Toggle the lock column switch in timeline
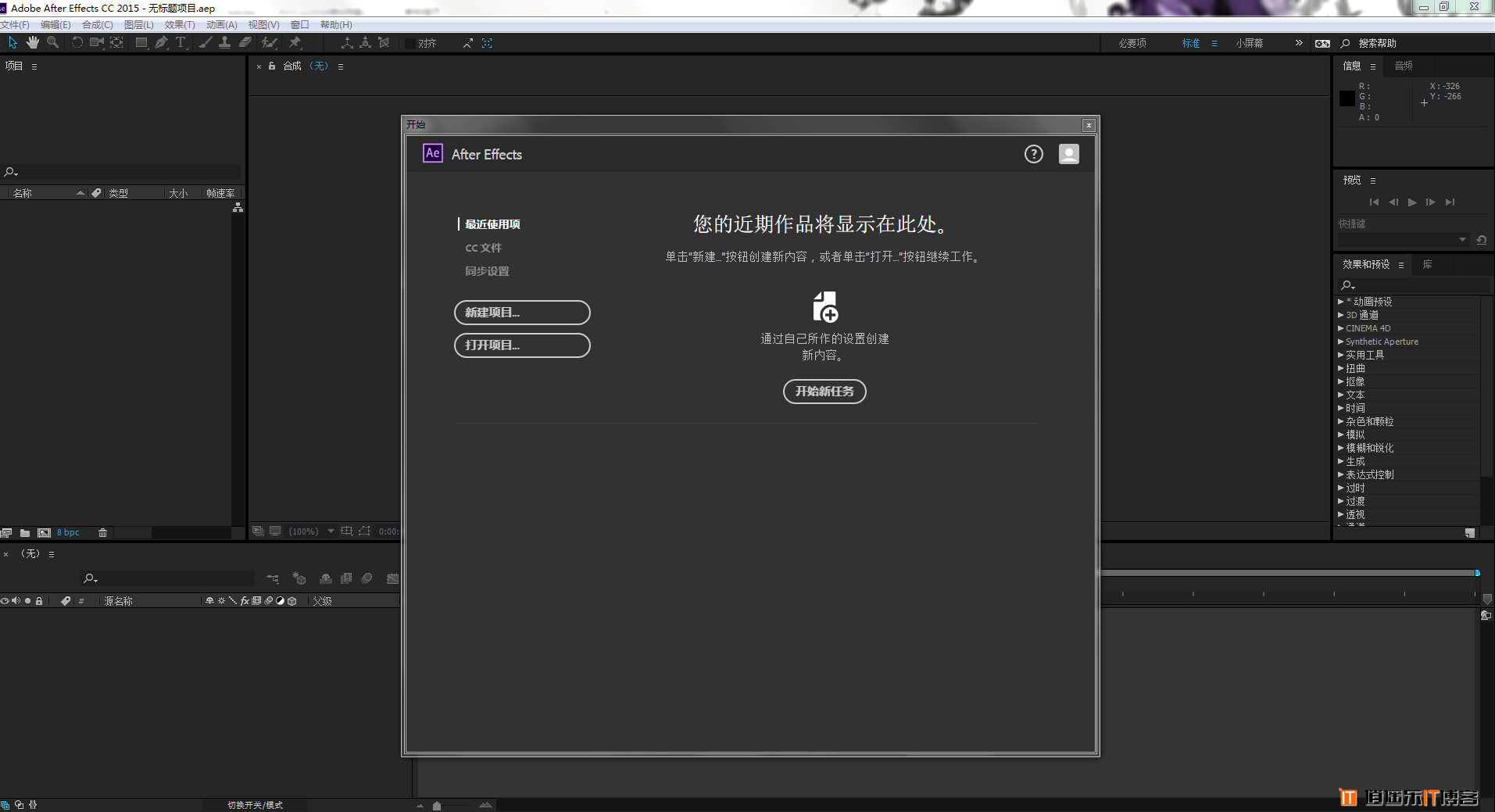1495x812 pixels. (x=39, y=601)
